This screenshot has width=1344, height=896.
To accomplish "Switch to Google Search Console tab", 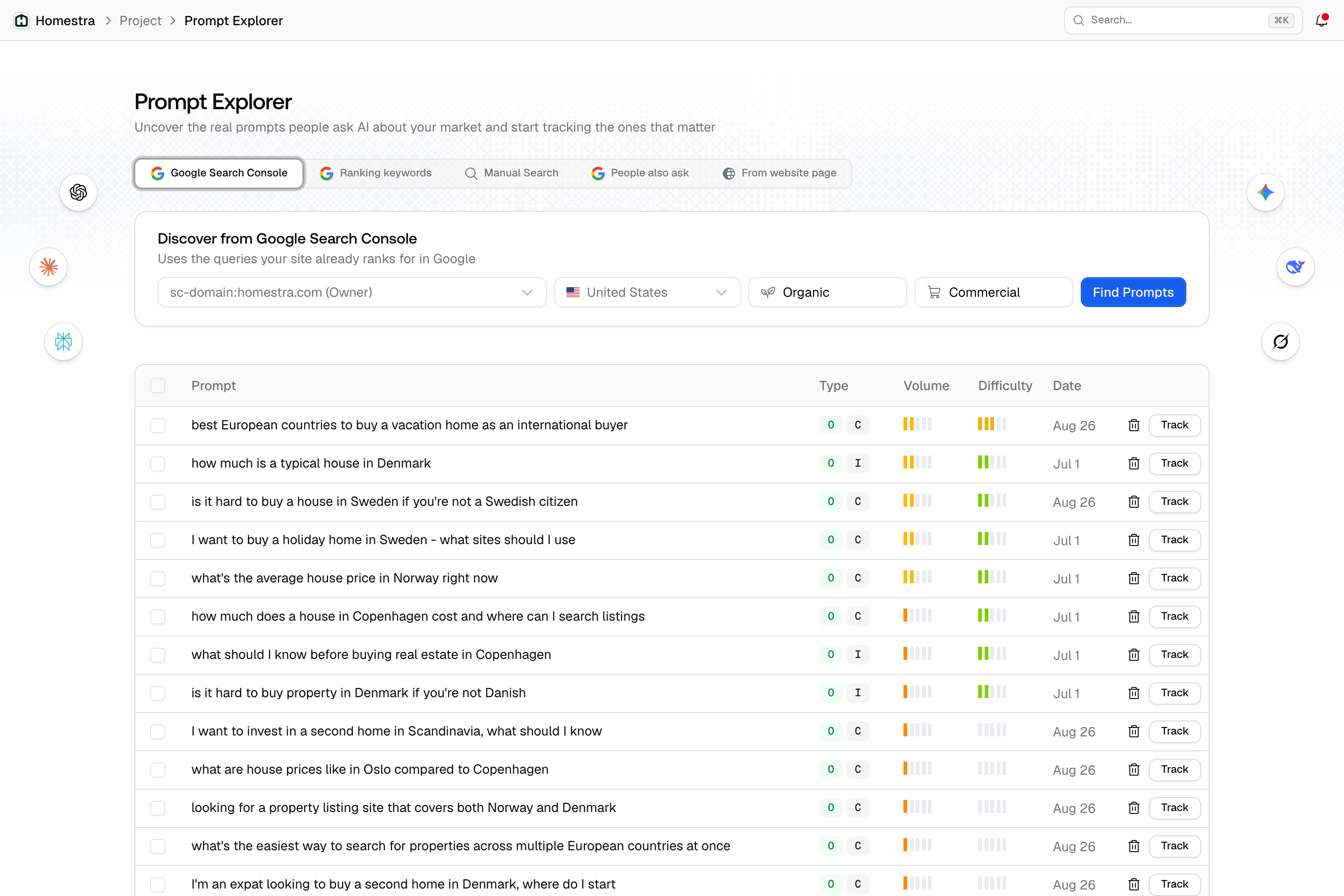I will (x=219, y=173).
